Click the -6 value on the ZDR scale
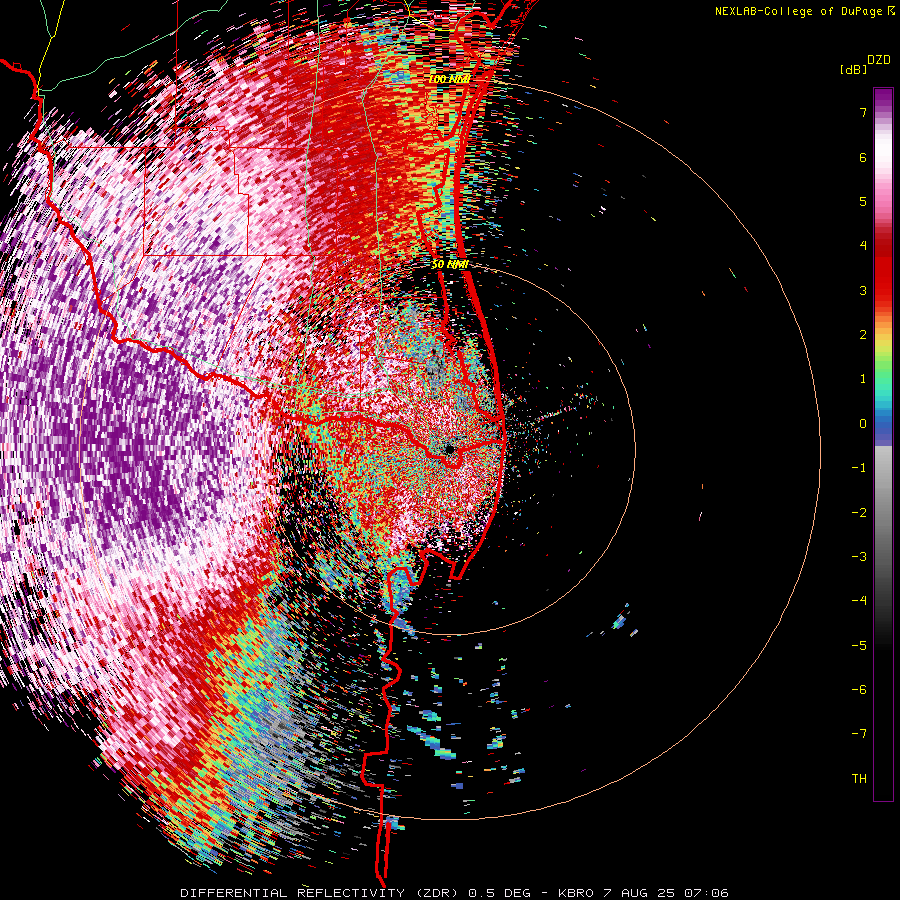Image resolution: width=900 pixels, height=900 pixels. tap(859, 690)
